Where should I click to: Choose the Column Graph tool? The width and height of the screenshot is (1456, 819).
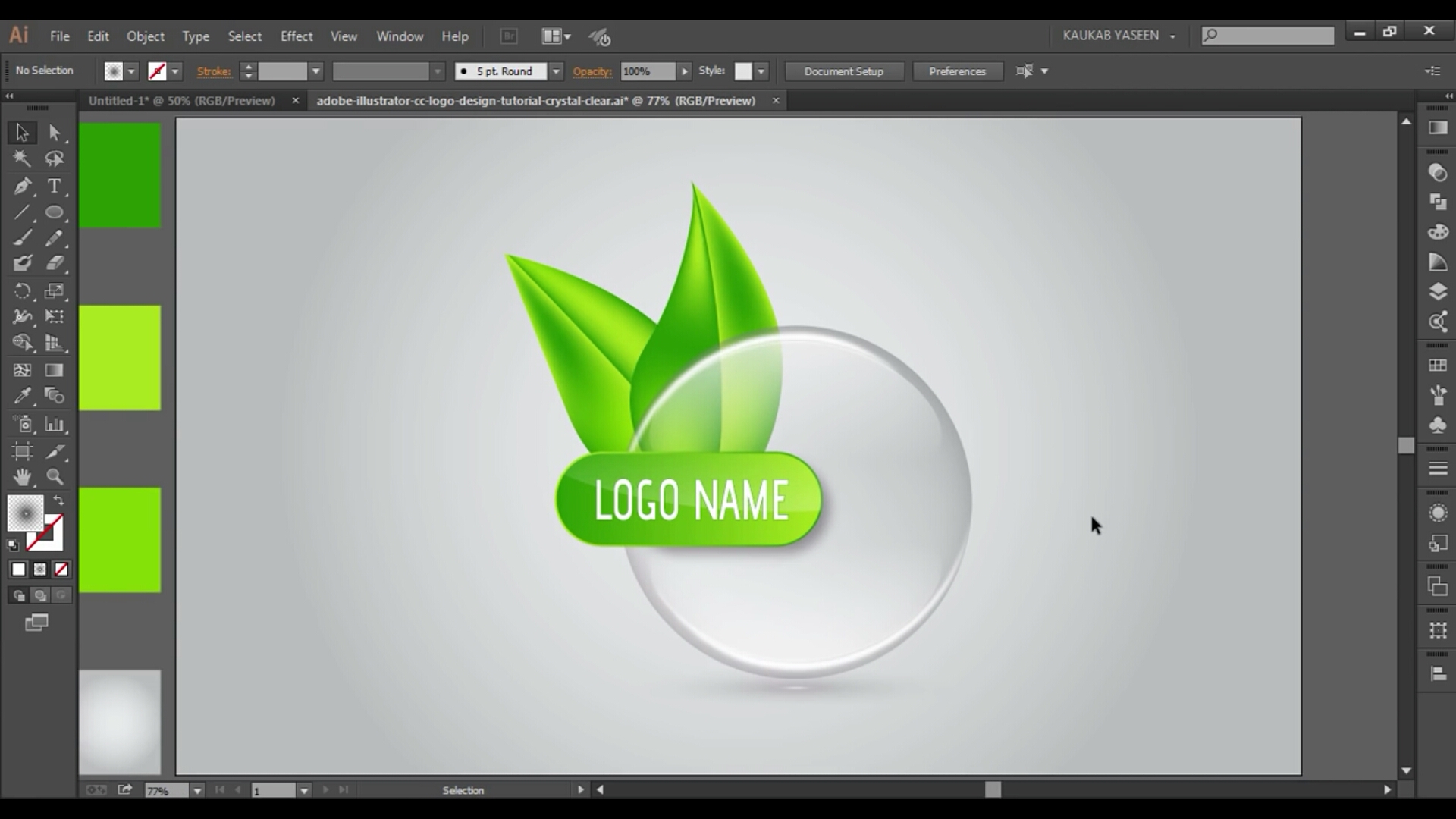(x=55, y=425)
